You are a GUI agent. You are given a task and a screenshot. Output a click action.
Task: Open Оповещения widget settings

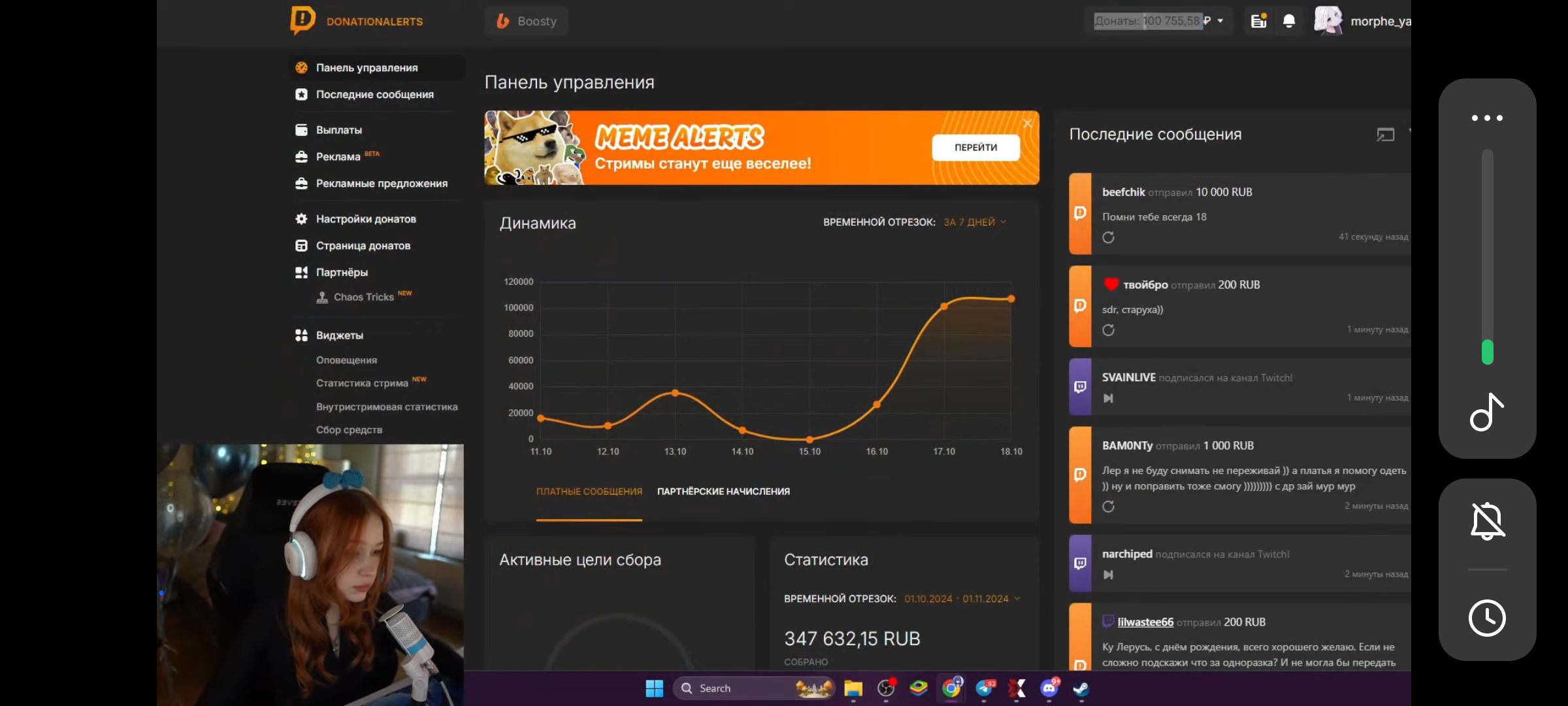coord(346,360)
